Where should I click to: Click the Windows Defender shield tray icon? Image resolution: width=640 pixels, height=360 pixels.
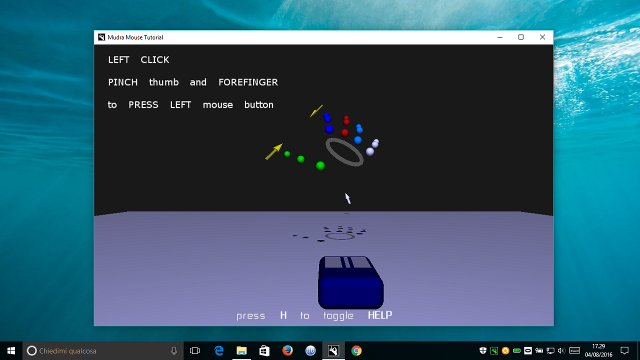483,351
